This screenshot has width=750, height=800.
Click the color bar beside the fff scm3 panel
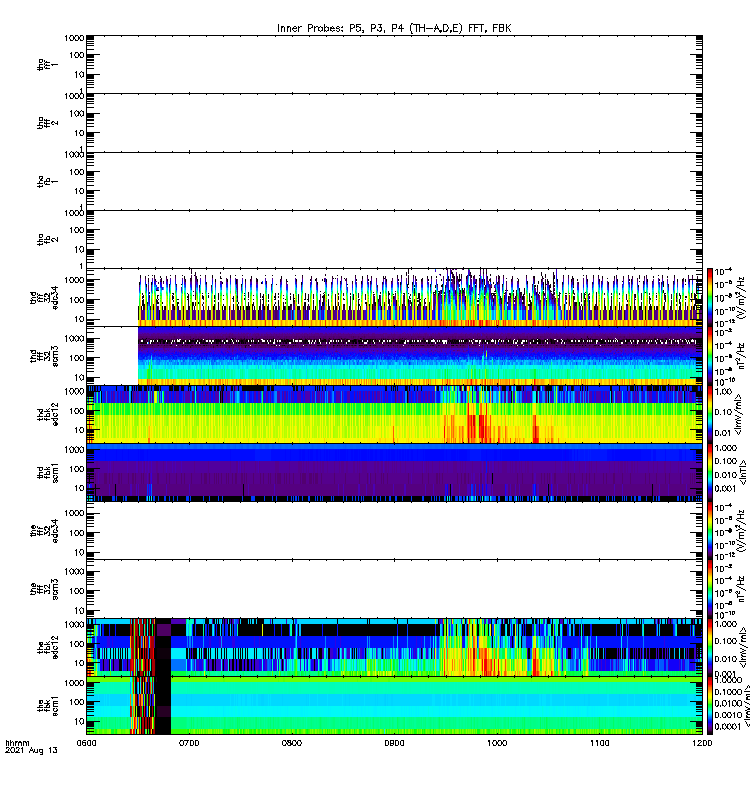click(710, 589)
